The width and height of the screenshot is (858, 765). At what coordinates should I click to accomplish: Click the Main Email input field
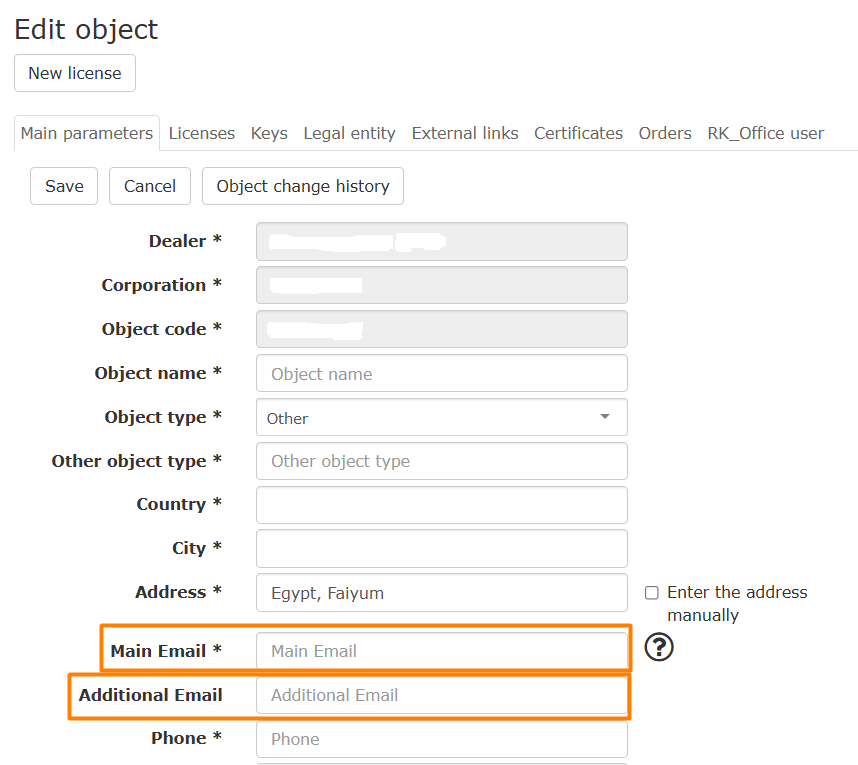[441, 651]
